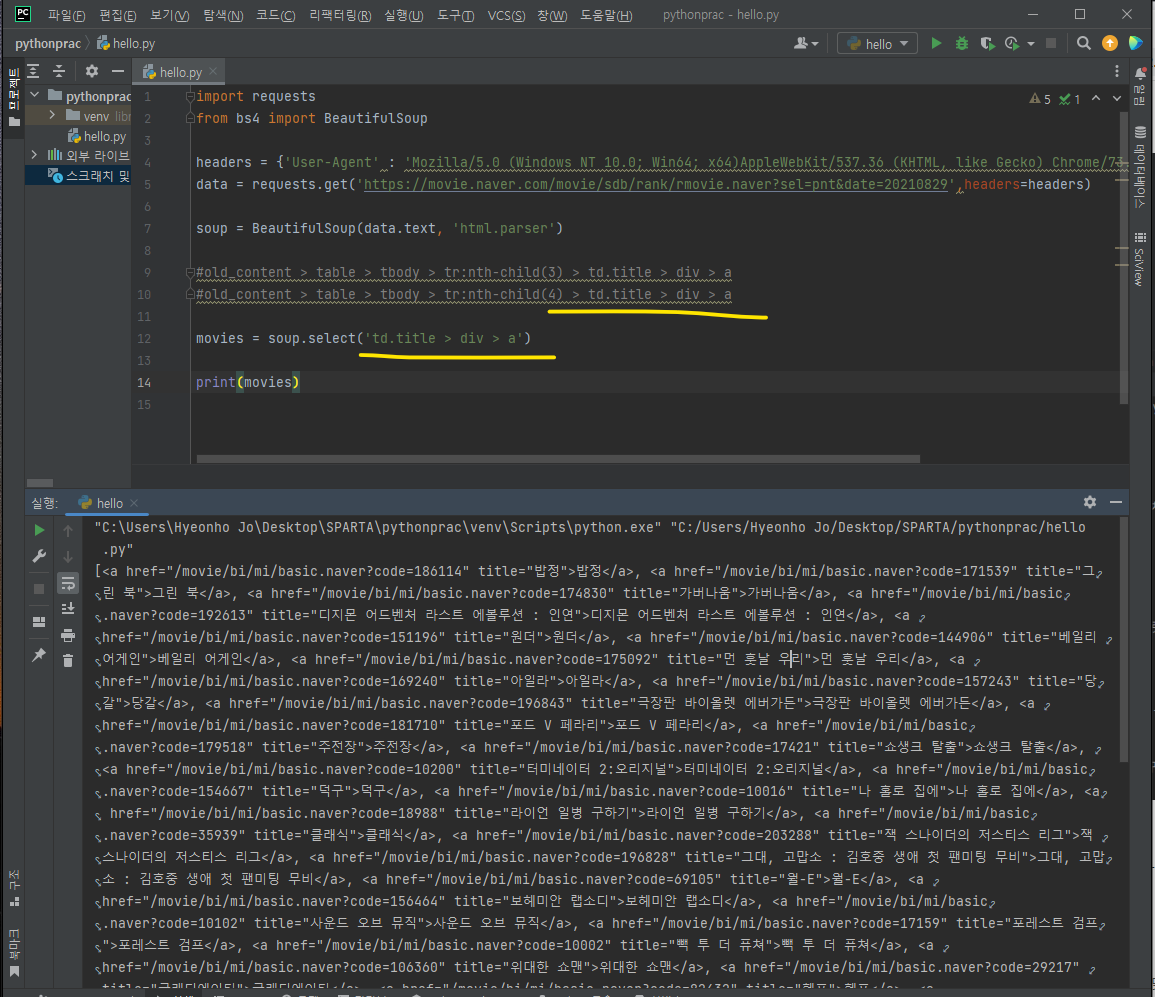Close the hello.py editor tab
Viewport: 1155px width, 997px height.
(x=213, y=71)
